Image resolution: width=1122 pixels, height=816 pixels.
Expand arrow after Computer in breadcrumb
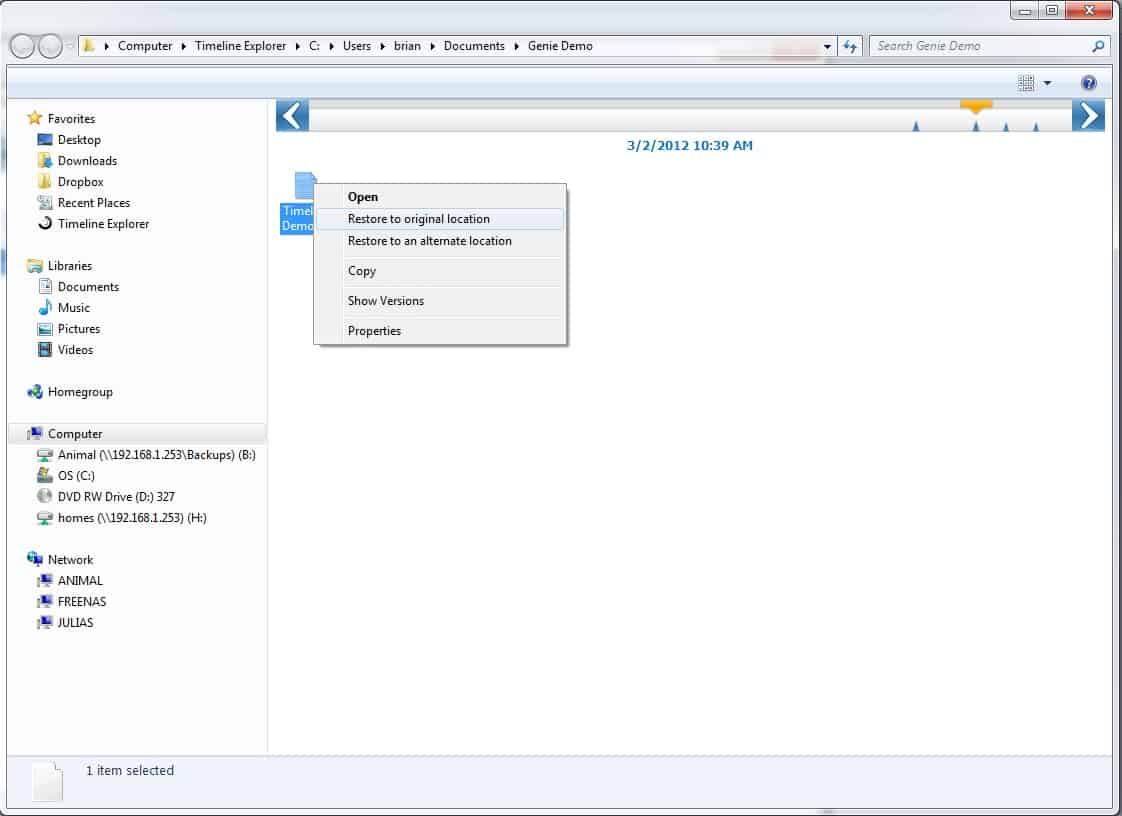183,46
